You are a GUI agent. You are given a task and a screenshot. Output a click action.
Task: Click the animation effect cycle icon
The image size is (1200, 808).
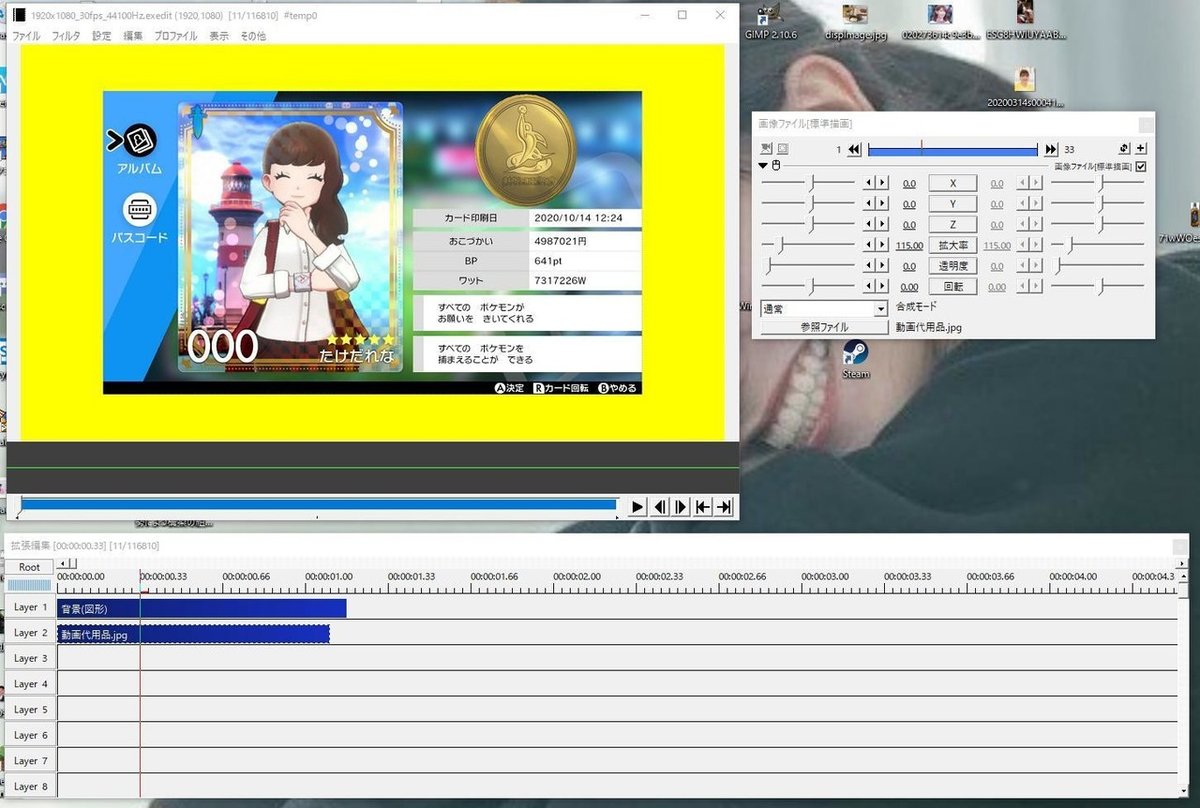tap(1124, 149)
